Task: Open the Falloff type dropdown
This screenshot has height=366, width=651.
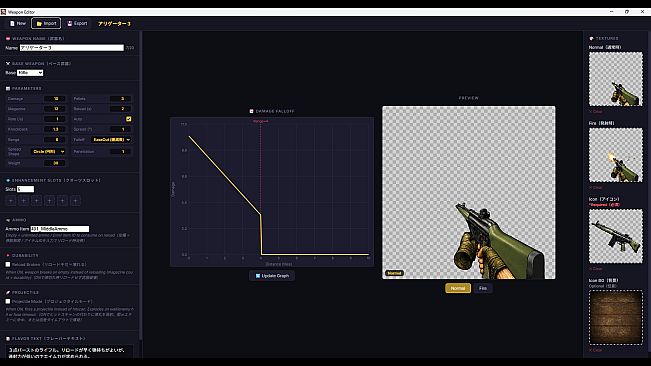Action: pos(111,140)
